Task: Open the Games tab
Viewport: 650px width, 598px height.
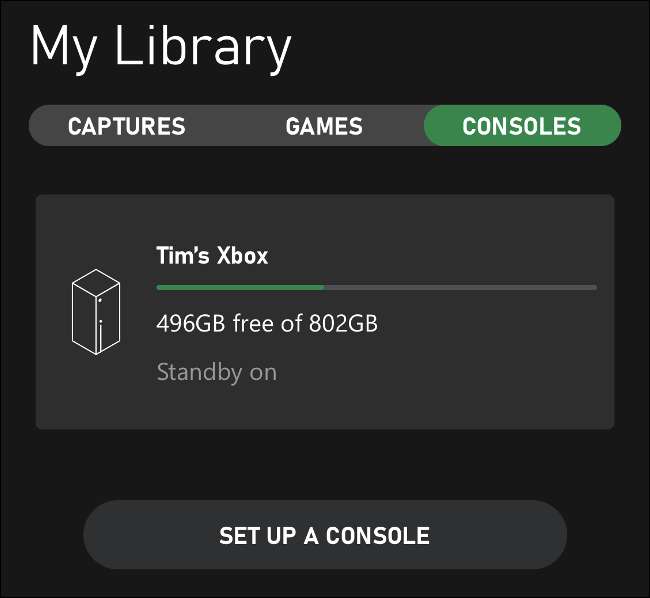Action: (324, 126)
